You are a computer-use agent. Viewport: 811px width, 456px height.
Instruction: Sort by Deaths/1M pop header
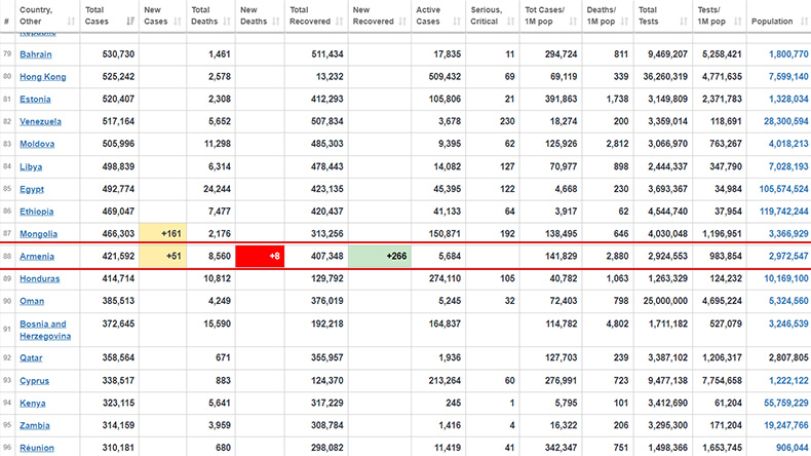(607, 16)
